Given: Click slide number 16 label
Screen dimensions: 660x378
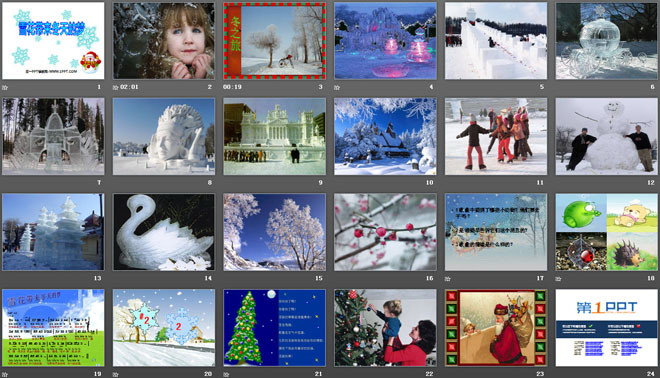Looking at the screenshot, I should coord(429,278).
